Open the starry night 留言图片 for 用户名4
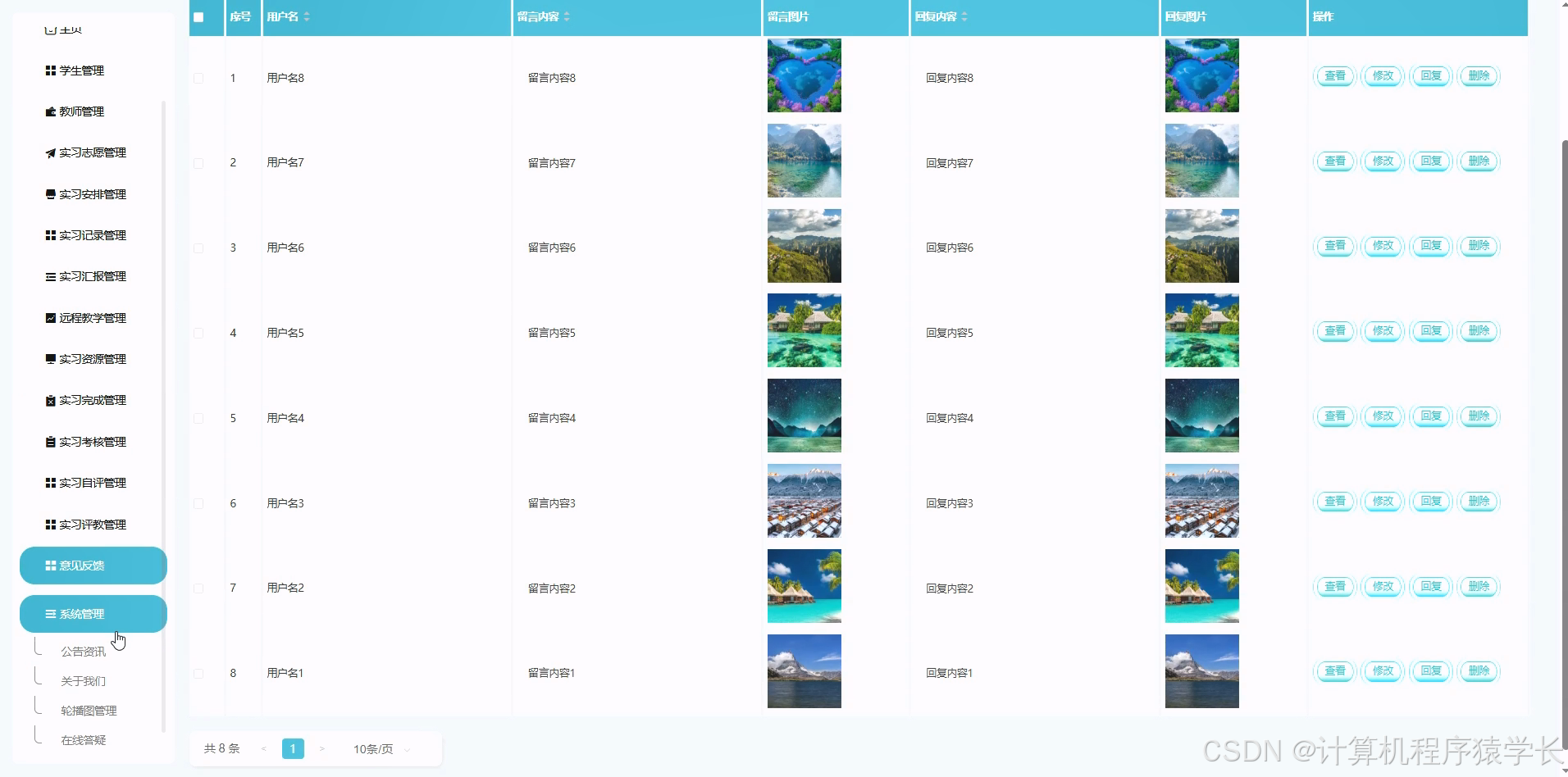This screenshot has width=1568, height=777. [x=805, y=416]
